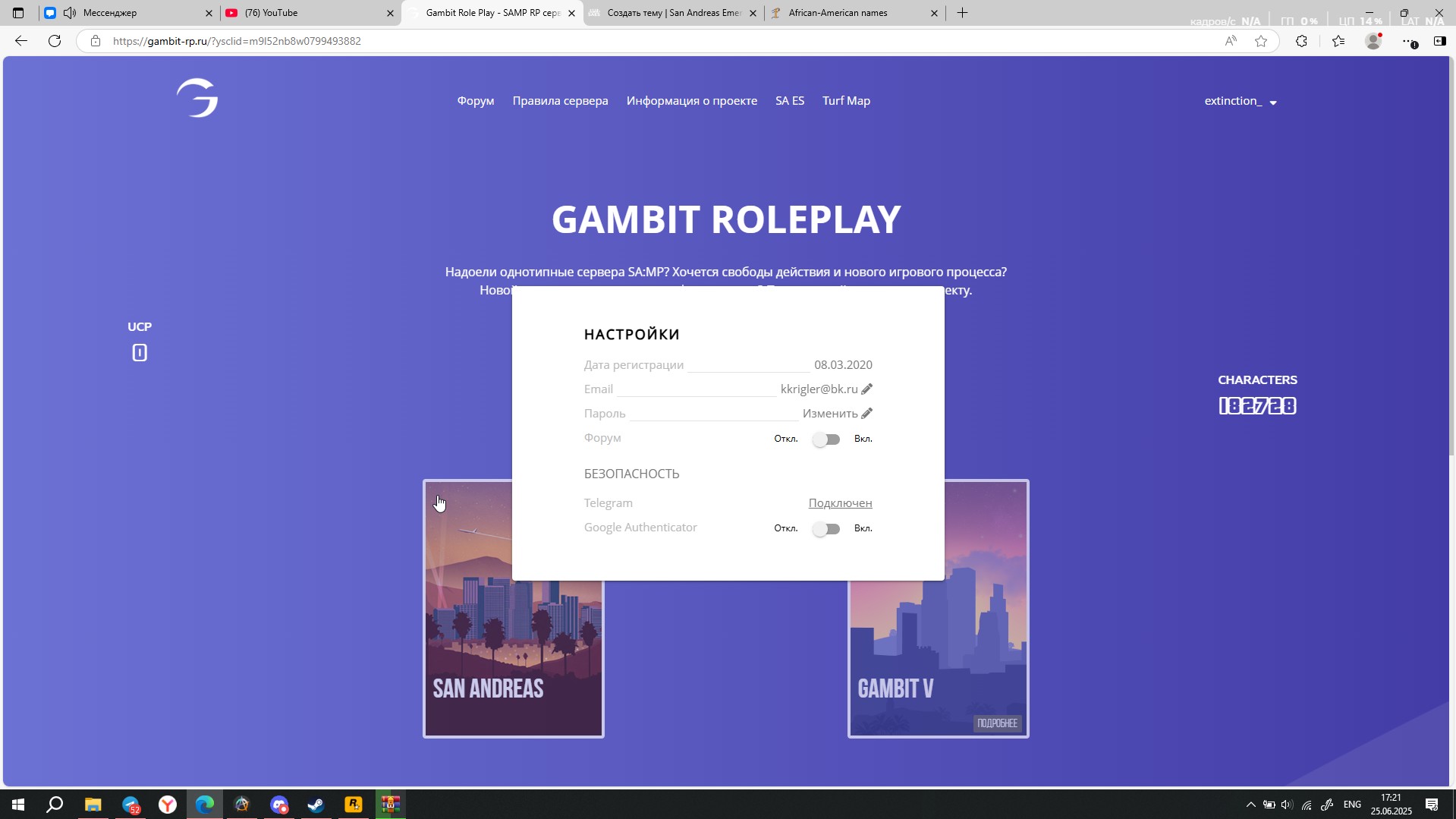Open the tab actions menu icon
This screenshot has width=1456, height=819.
pyautogui.click(x=18, y=13)
